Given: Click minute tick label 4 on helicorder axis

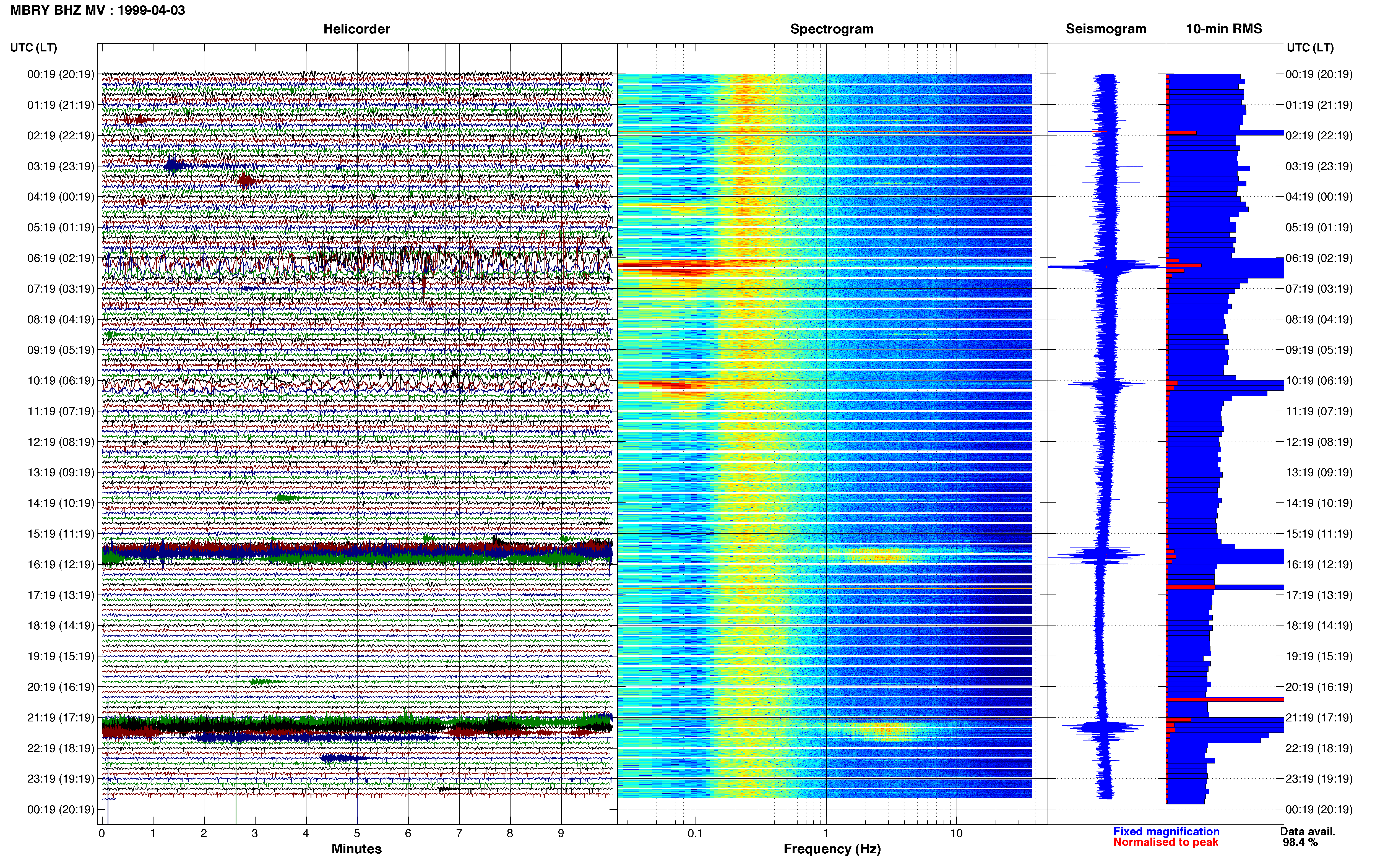Looking at the screenshot, I should coord(306,833).
